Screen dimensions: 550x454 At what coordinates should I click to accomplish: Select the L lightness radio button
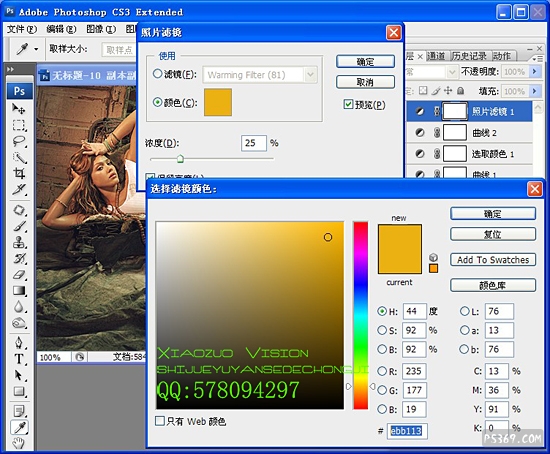[464, 311]
